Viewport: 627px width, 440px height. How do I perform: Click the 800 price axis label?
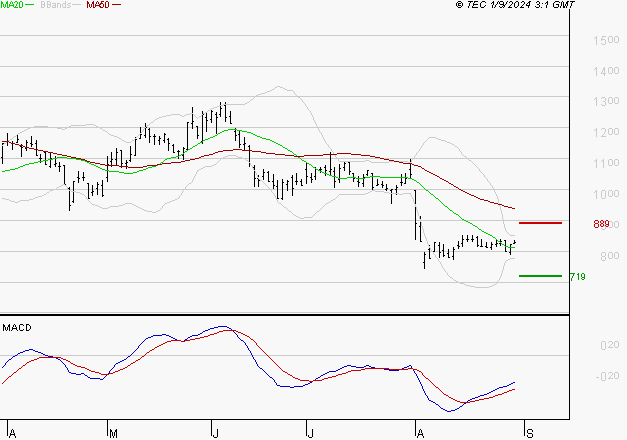tap(610, 256)
